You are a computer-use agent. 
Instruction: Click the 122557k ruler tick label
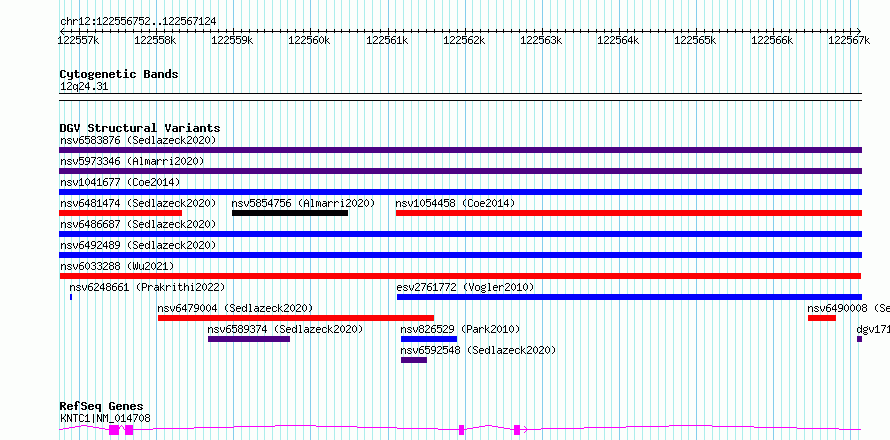tap(79, 40)
